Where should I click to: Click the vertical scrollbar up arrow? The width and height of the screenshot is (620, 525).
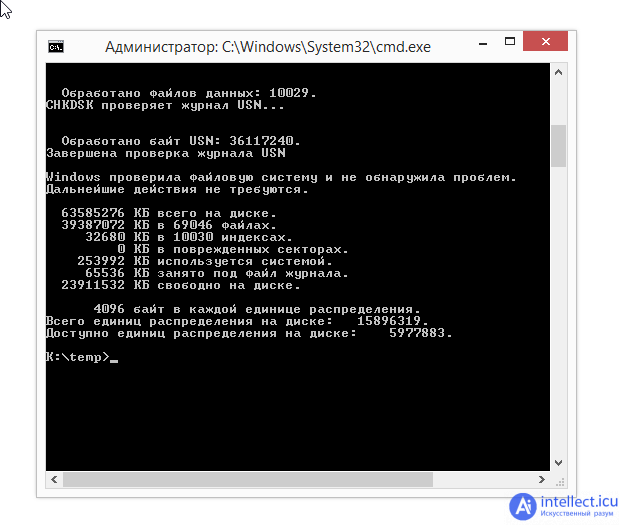(x=558, y=72)
